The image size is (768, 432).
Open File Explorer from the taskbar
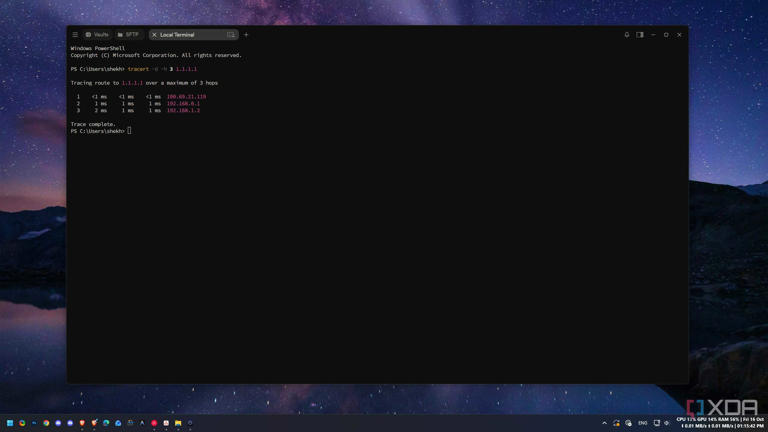(x=178, y=423)
